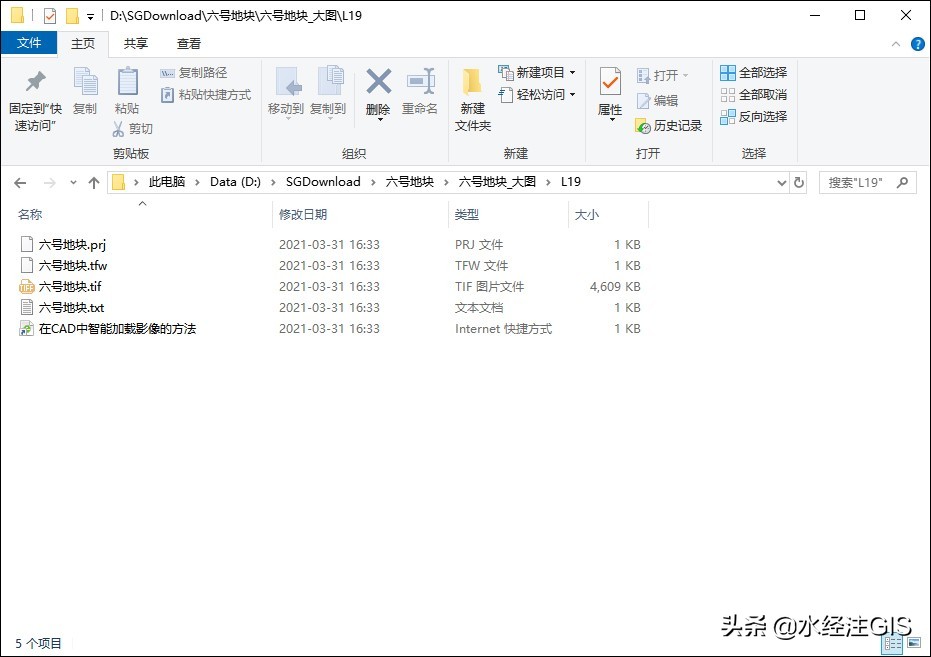This screenshot has height=657, width=931.
Task: Click the L19 breadcrumb segment
Action: tap(571, 182)
